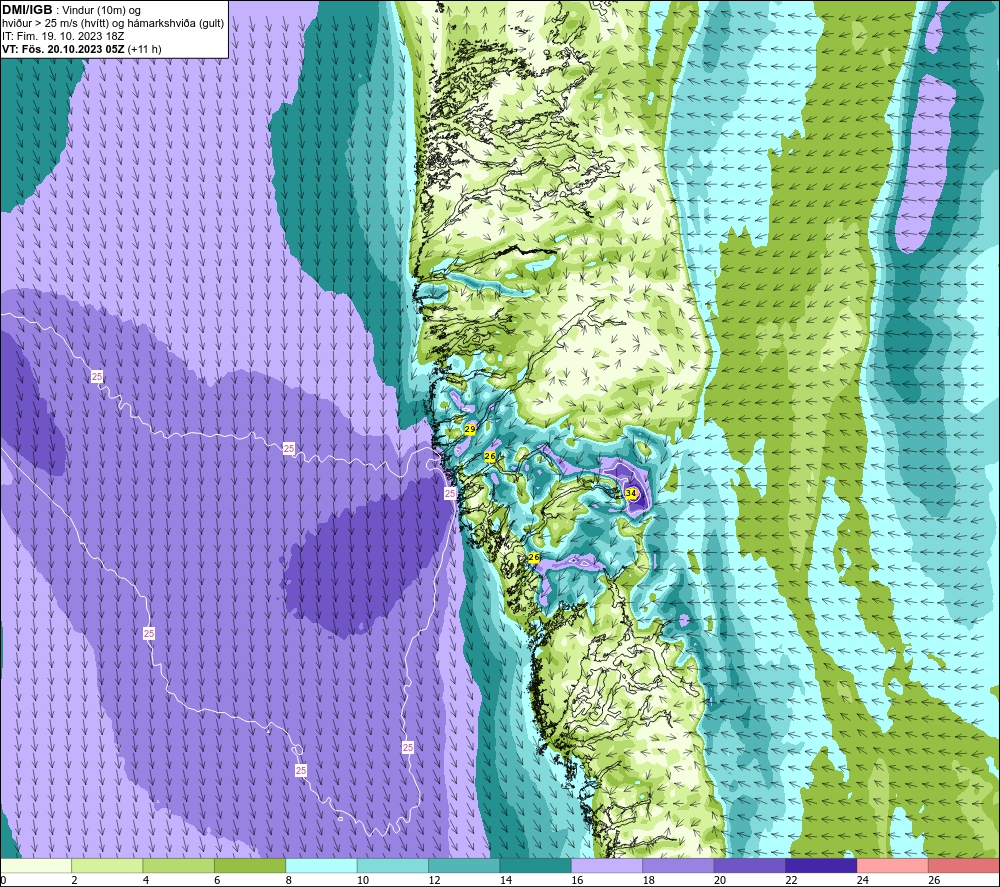Click the 'IT: Fim. 19. 10. 2023 18Z' line
This screenshot has height=887, width=1000.
coord(63,36)
